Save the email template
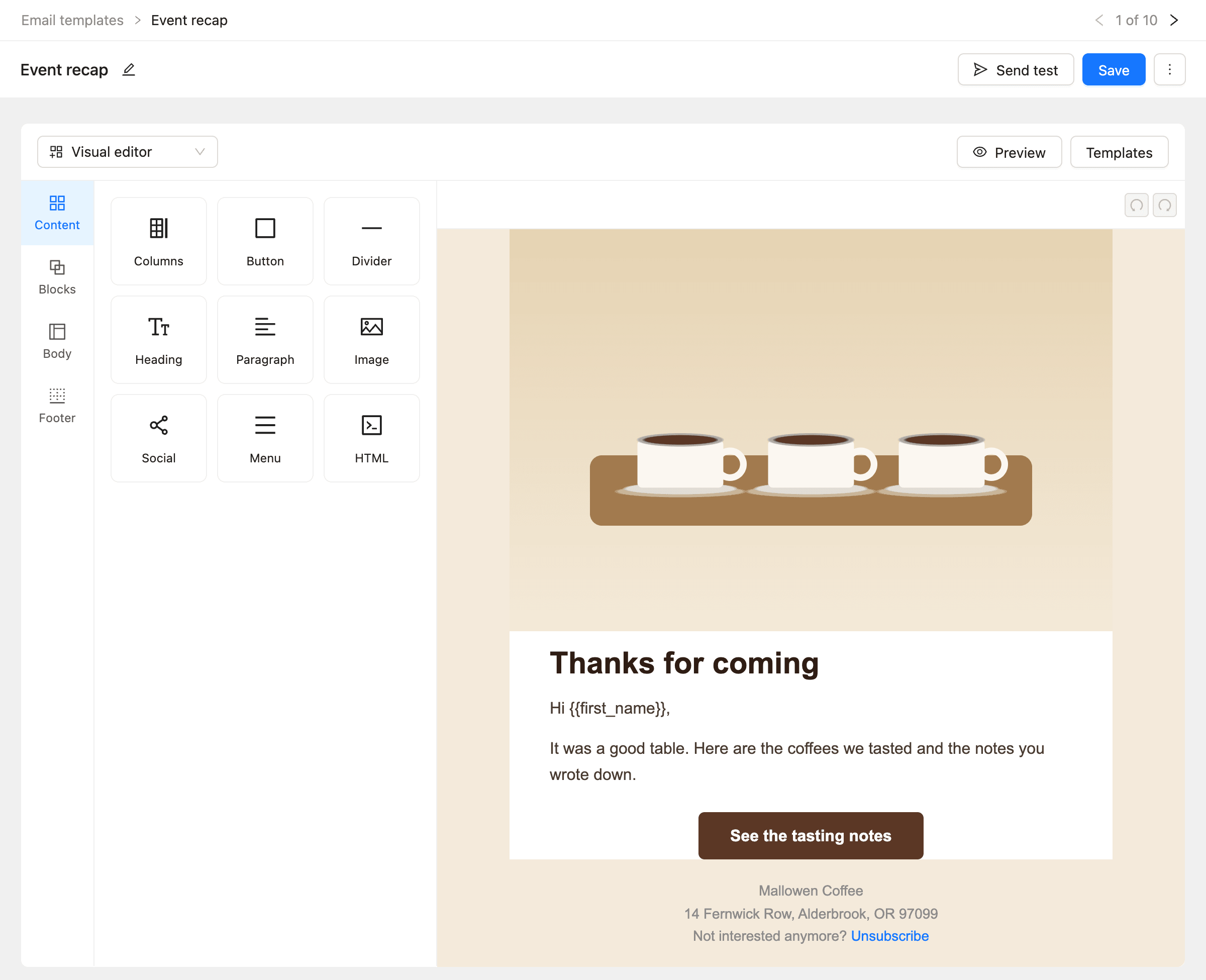 [x=1114, y=69]
